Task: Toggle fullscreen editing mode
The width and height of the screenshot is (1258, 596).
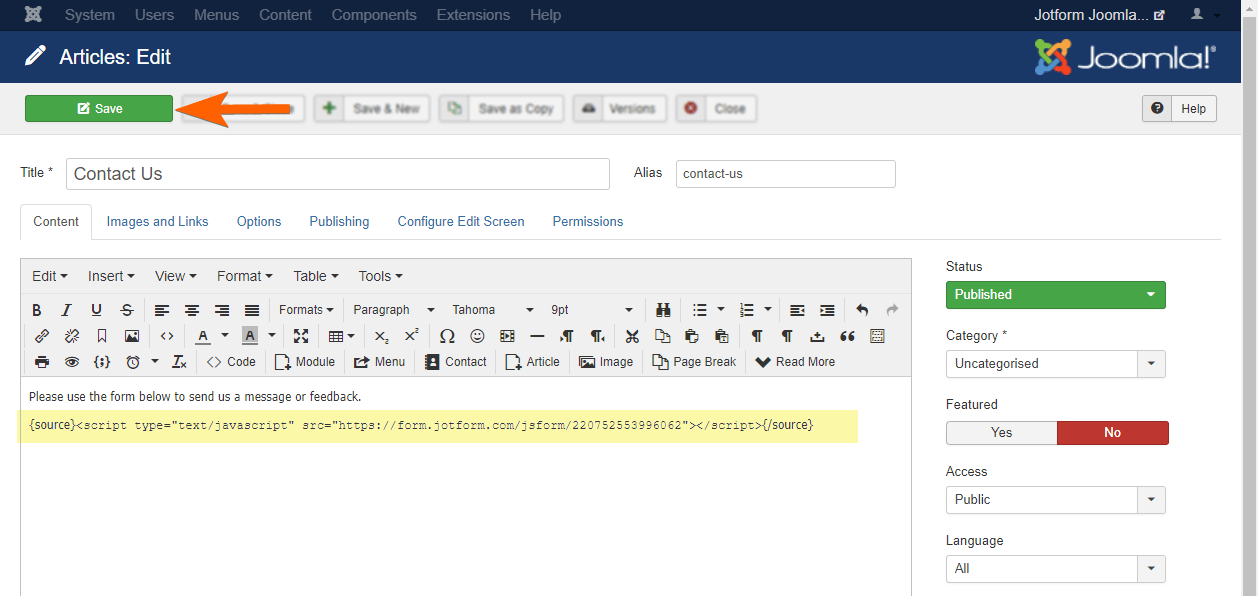Action: (302, 336)
